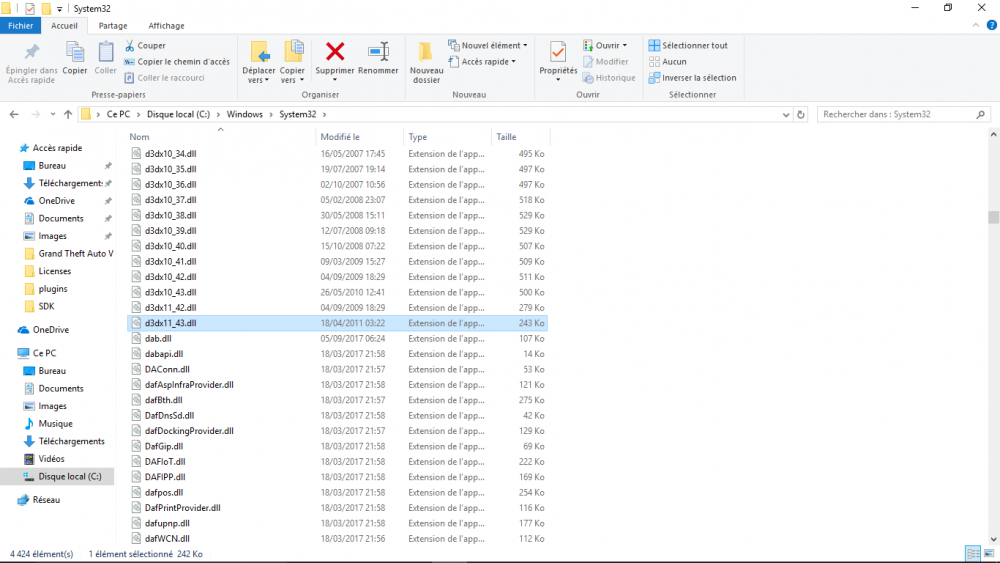Create a folder with Nouveau dossier
The height and width of the screenshot is (563, 1000).
tap(426, 62)
